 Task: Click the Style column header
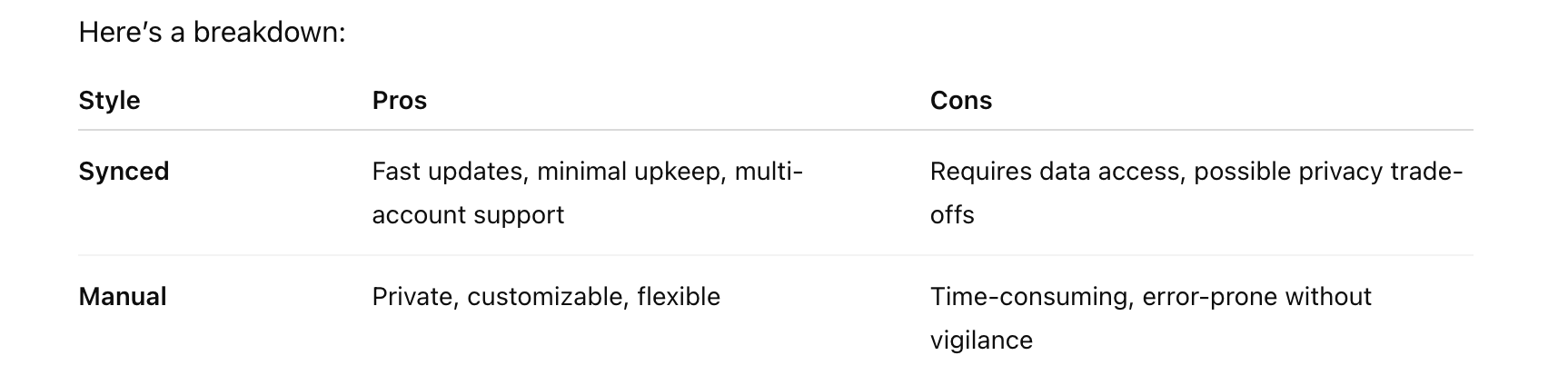[109, 100]
